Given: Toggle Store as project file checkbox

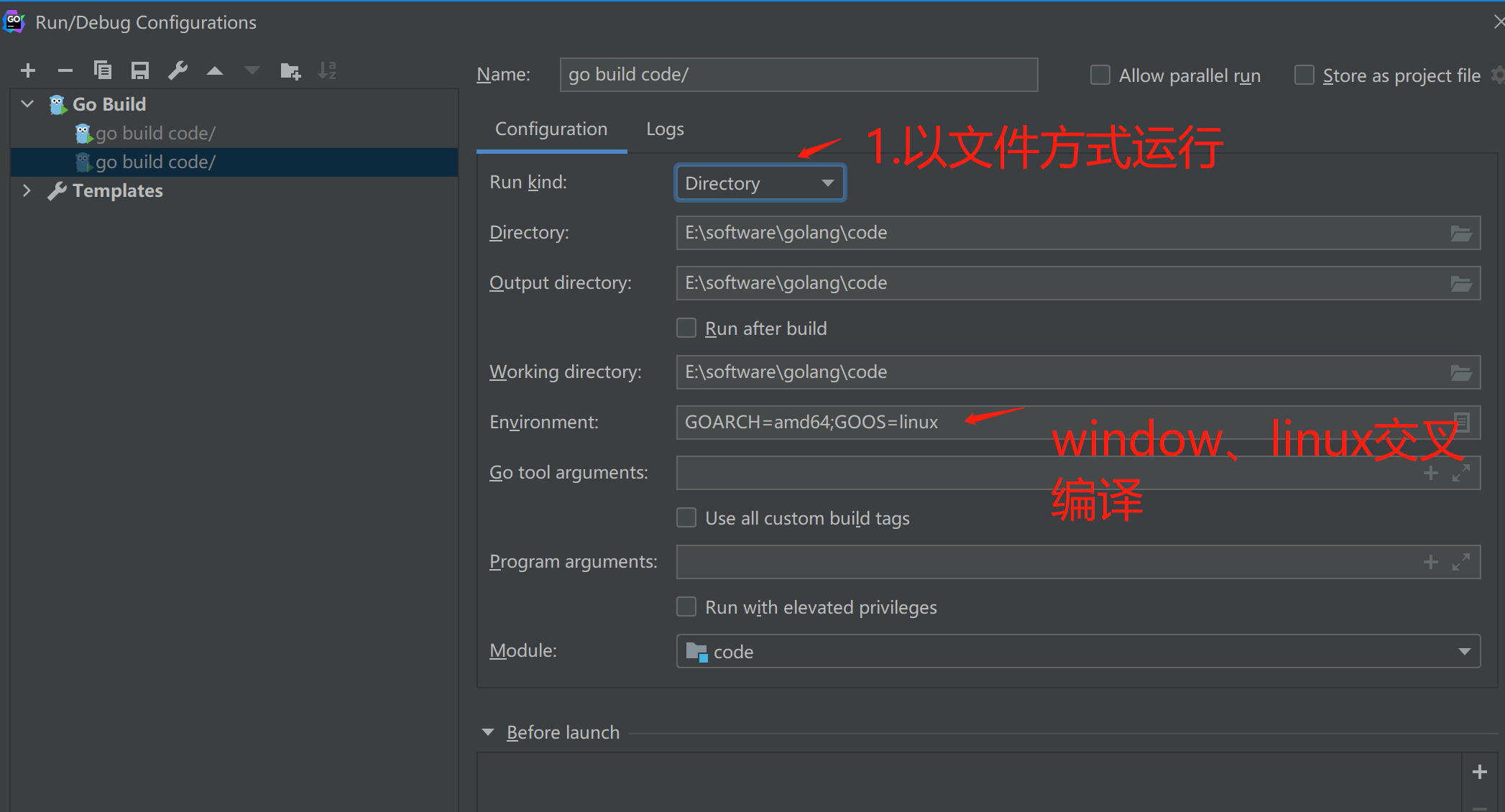Looking at the screenshot, I should click(x=1304, y=75).
